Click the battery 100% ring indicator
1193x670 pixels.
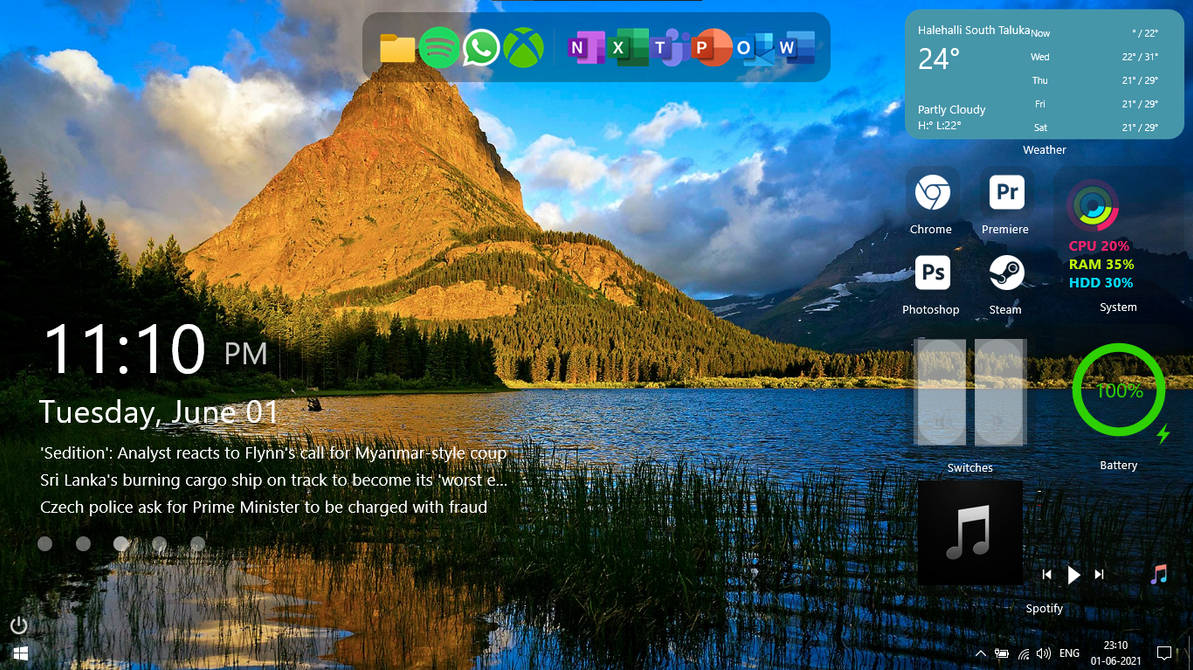point(1118,390)
